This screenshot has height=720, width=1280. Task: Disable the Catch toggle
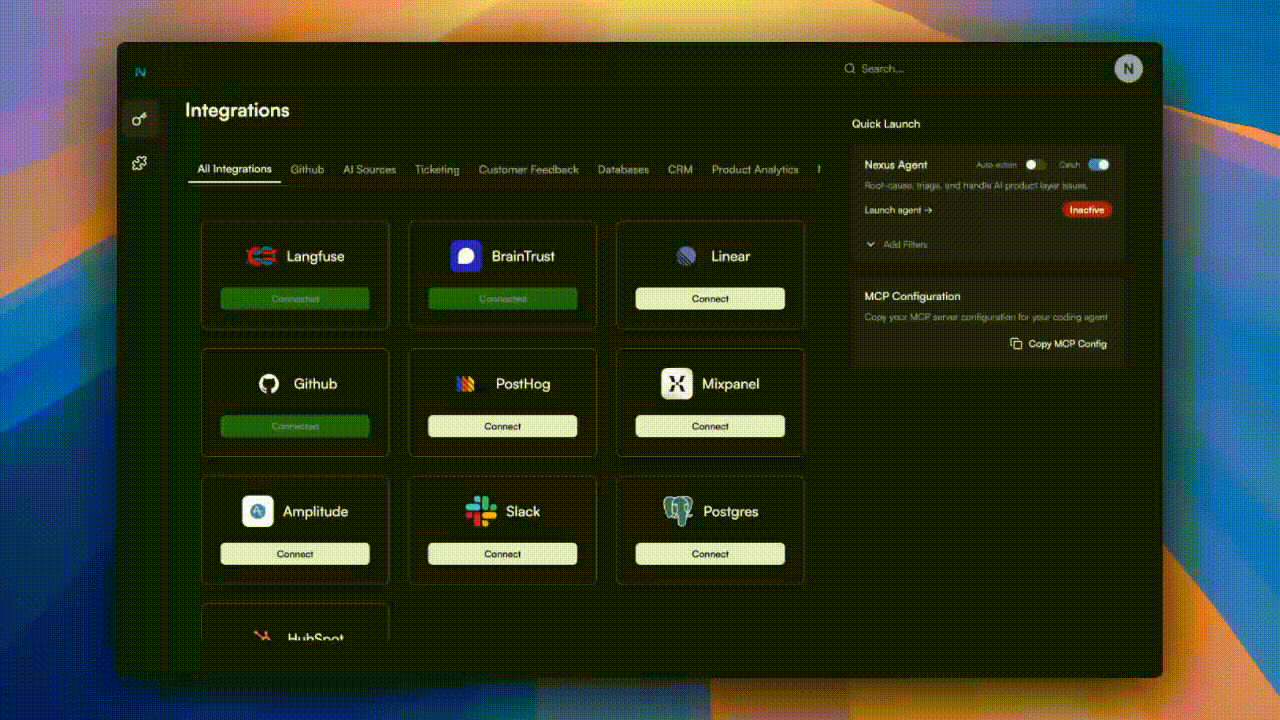point(1098,165)
